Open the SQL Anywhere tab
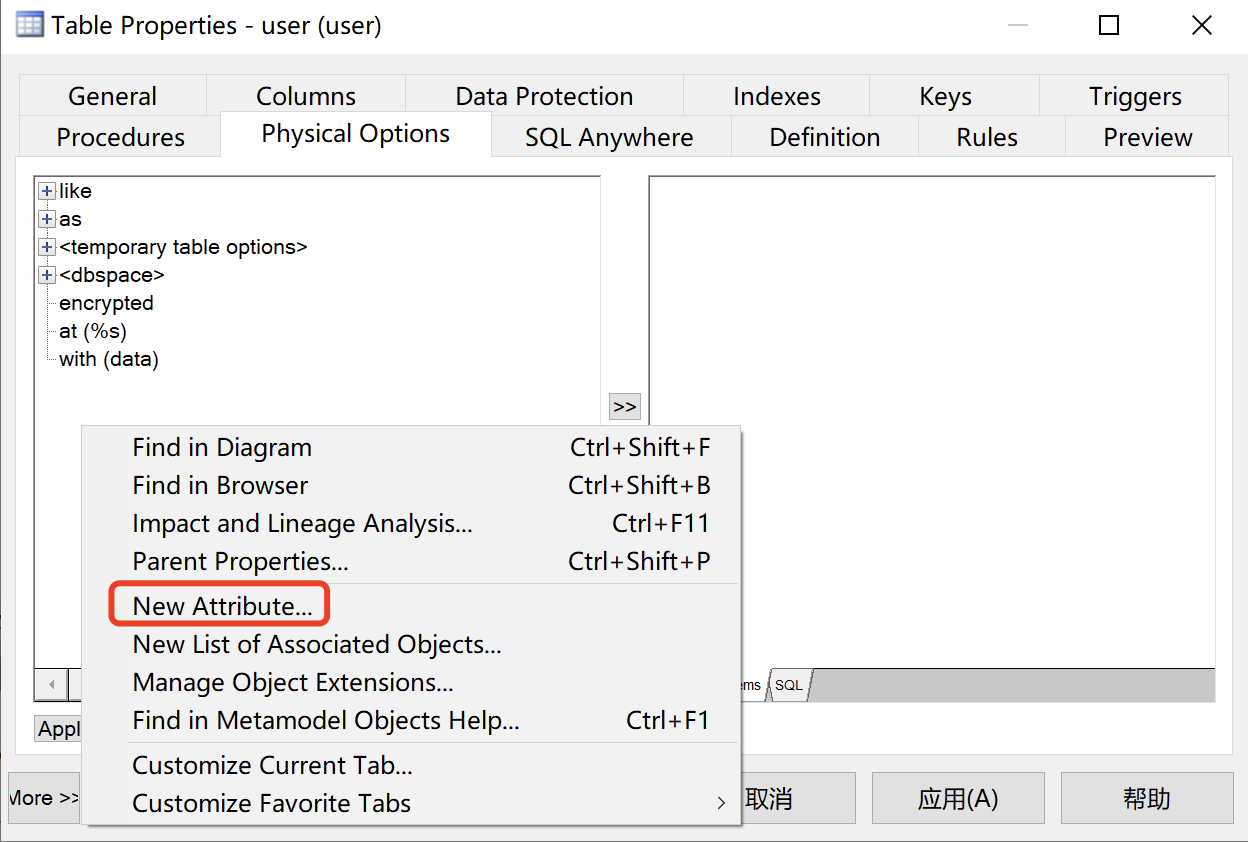 tap(609, 138)
